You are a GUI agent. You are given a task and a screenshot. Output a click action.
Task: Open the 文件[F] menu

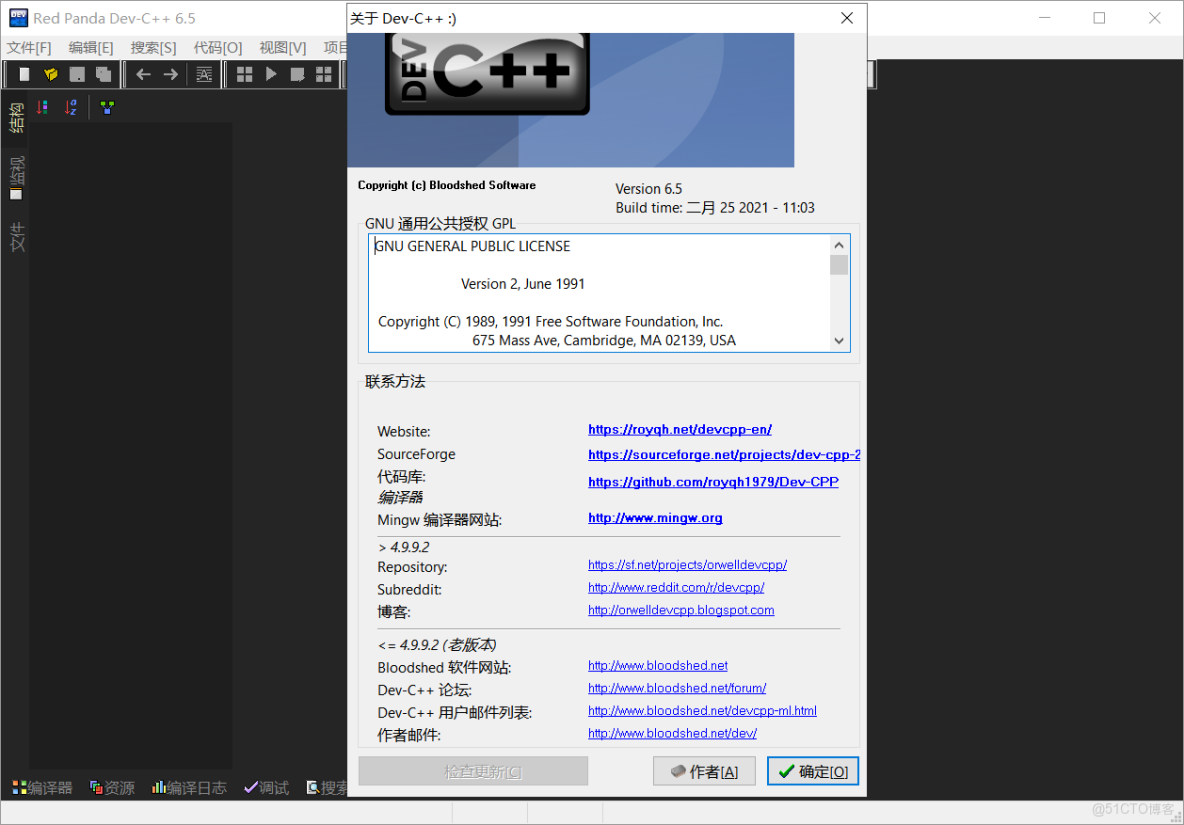[x=29, y=47]
